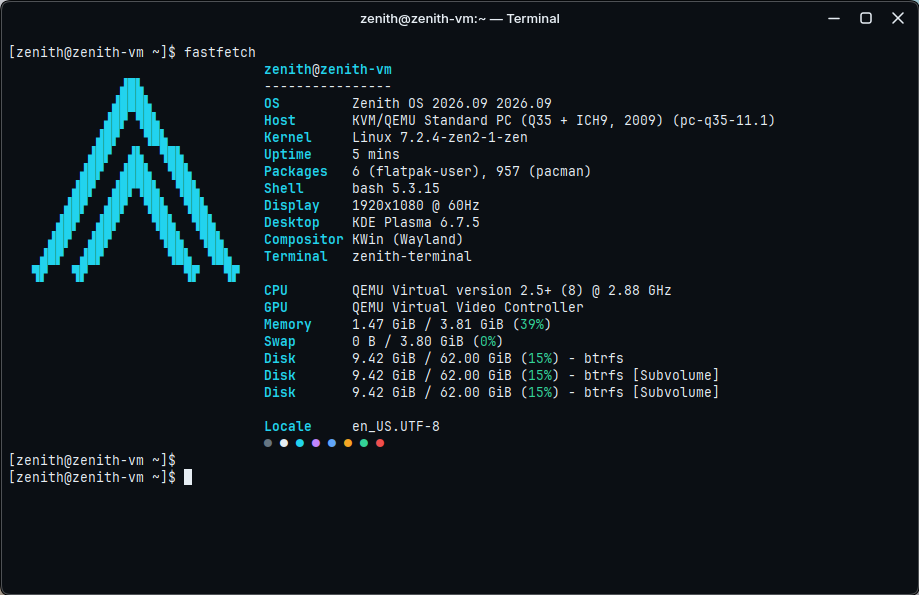Click memory value '1.47 GiB / 3.81 GiB'

tap(428, 324)
